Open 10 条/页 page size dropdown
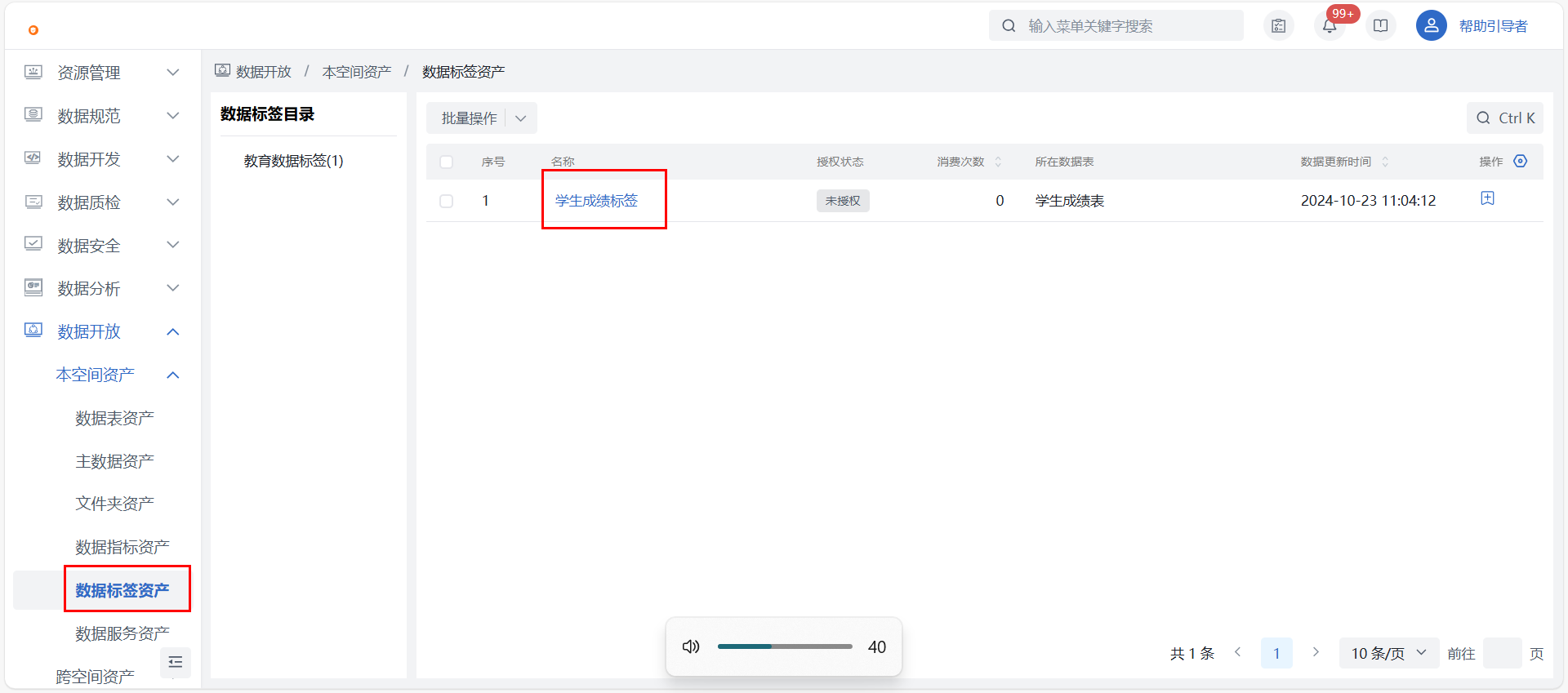 [1389, 653]
